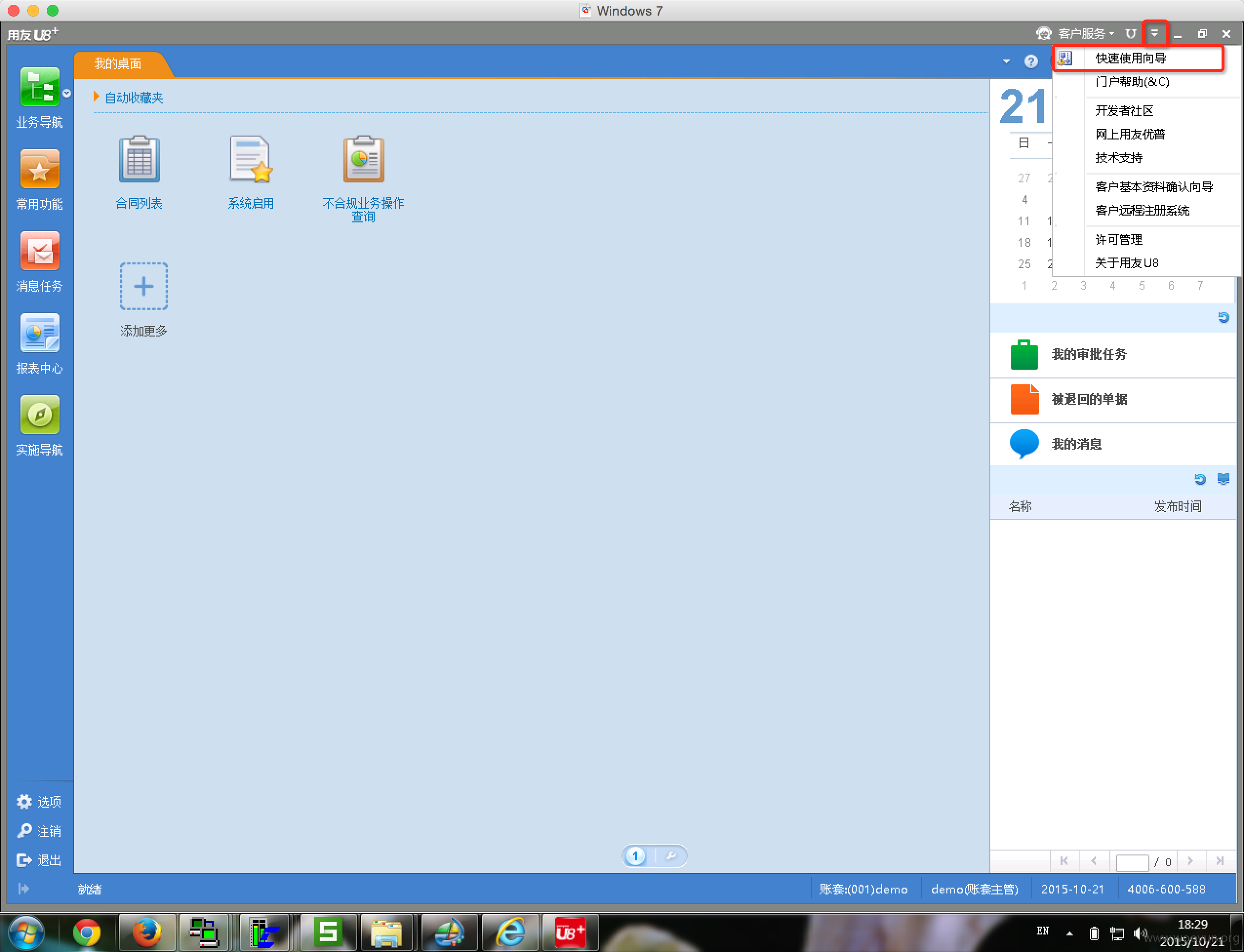This screenshot has width=1244, height=952.
Task: Open the 合同列表 shortcut icon
Action: (x=140, y=159)
